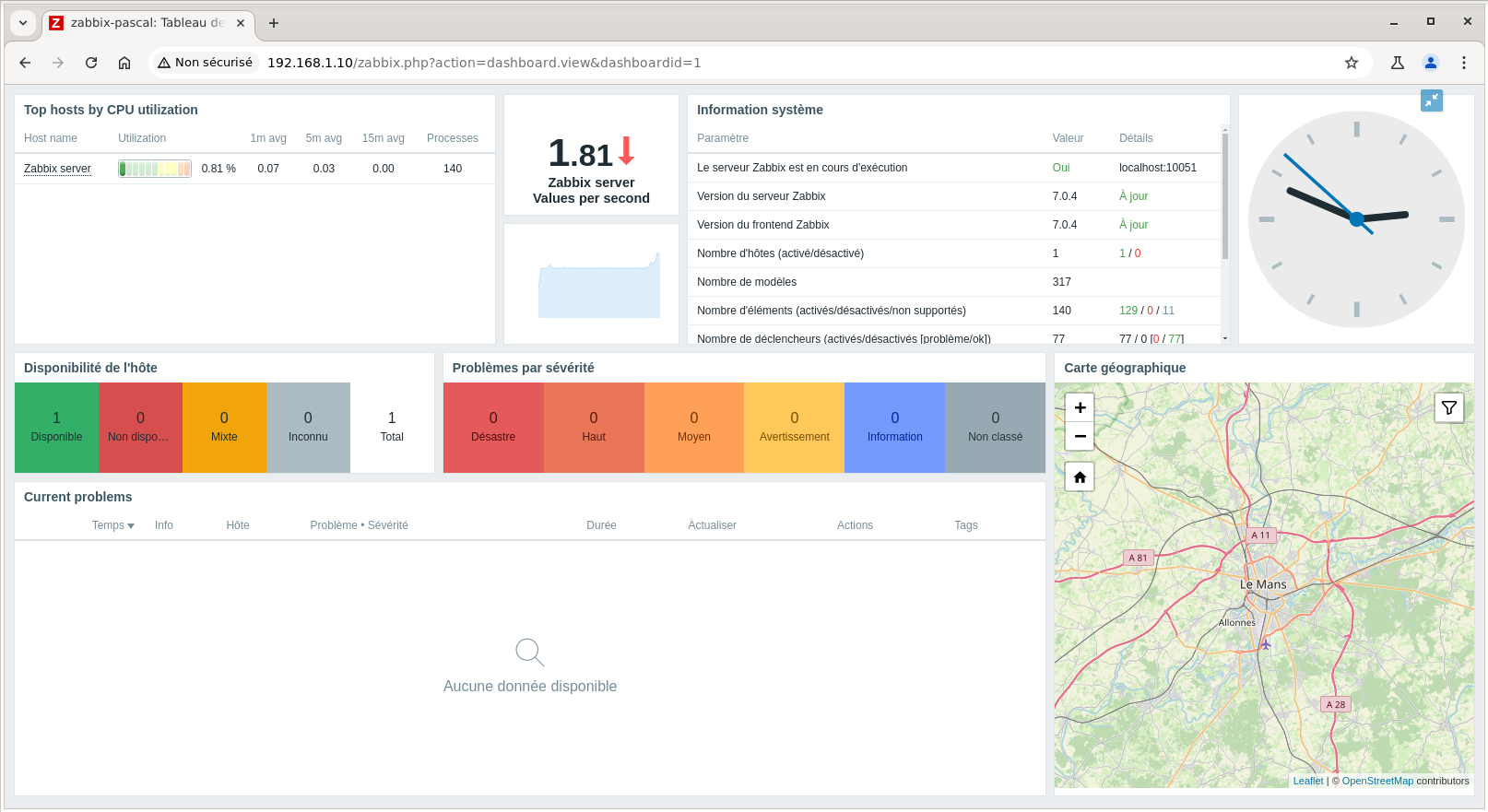
Task: Click the Allonnes label on the map
Action: [x=1237, y=622]
